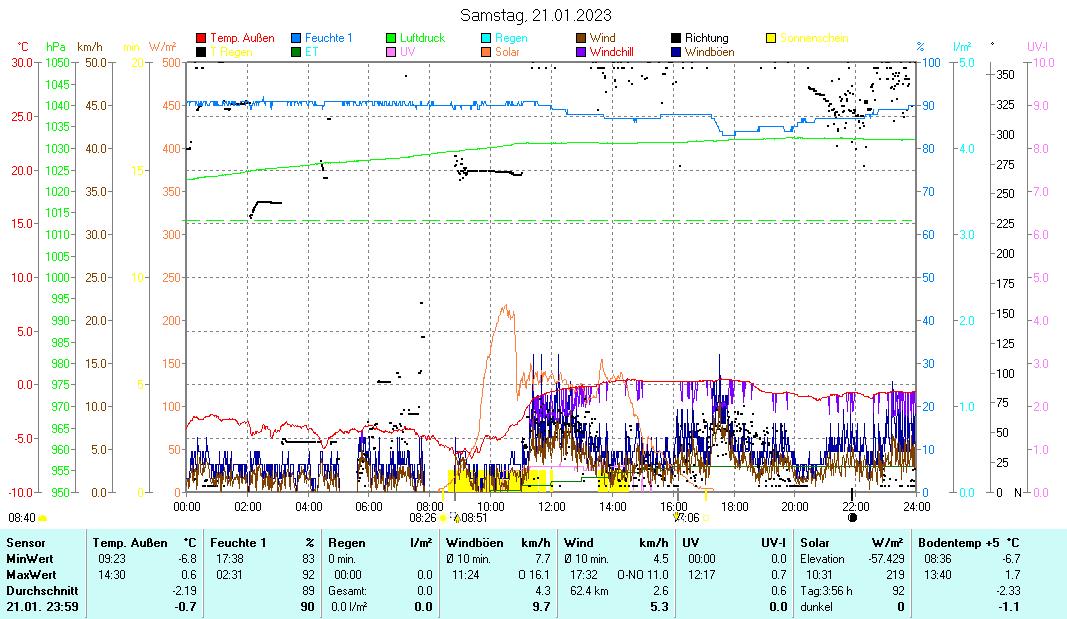Click the hPa pressure axis label
Screen dimensions: 1067x619
point(55,47)
